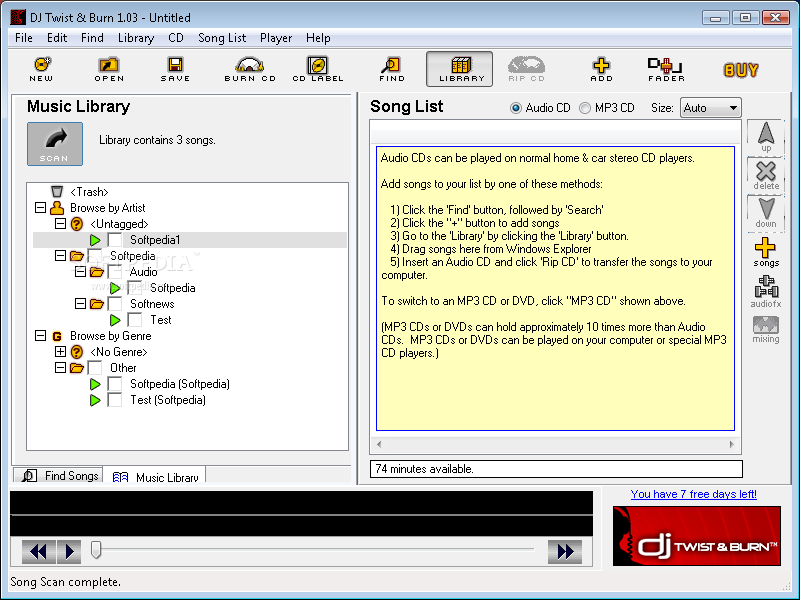Click the DJ Twist & Burn banner

tap(696, 536)
